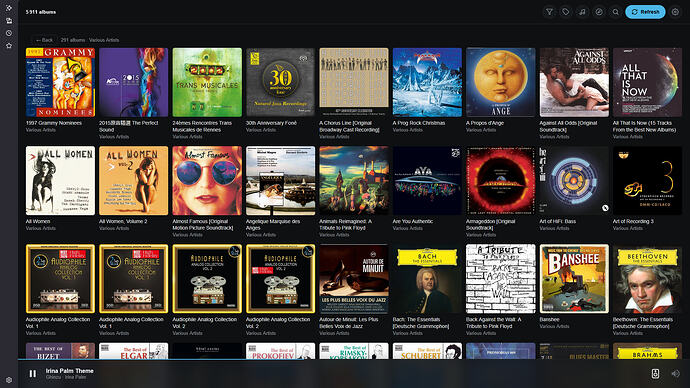Open Audiophile Analog Collection Vol. 1, first cover in the row
This screenshot has height=388, width=690.
pyautogui.click(x=60, y=279)
